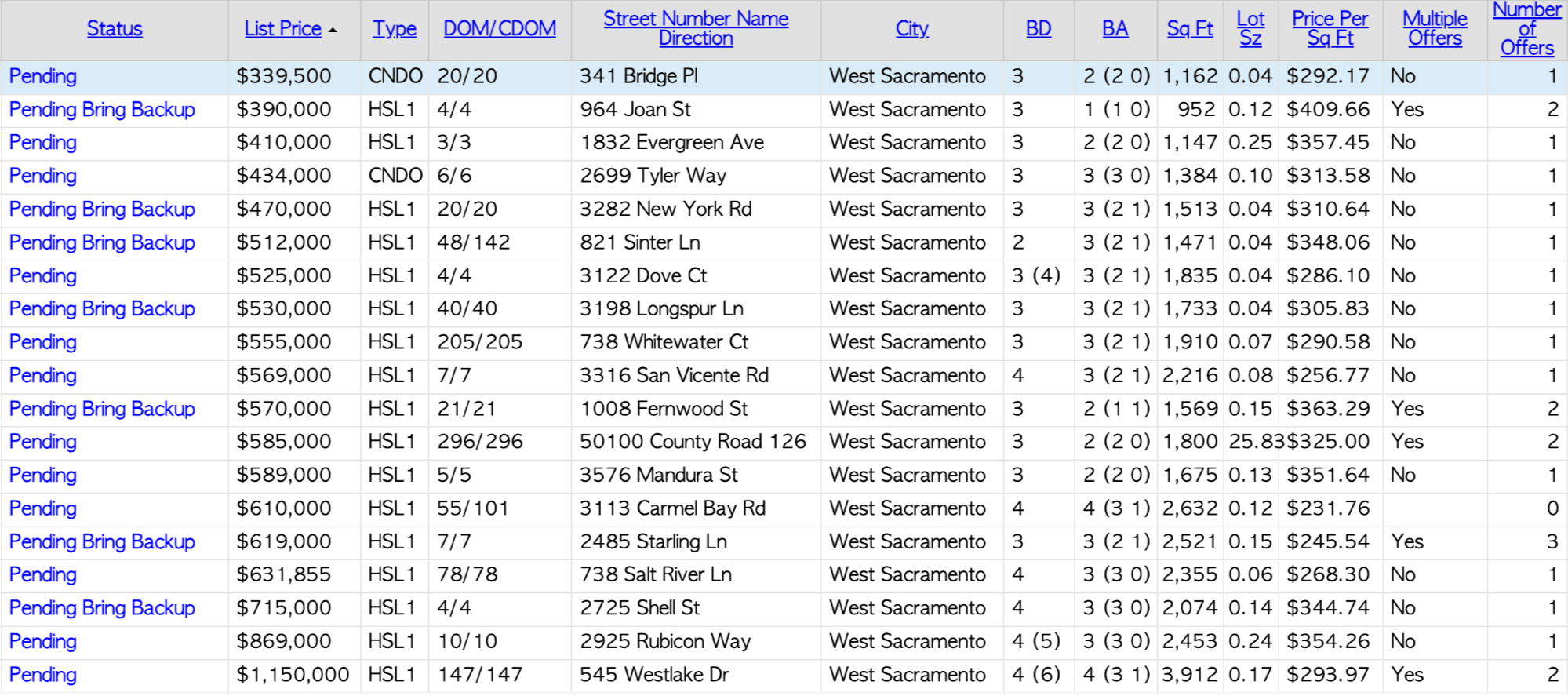Select address 2699 Tyler Way
The width and height of the screenshot is (1568, 696).
(653, 176)
